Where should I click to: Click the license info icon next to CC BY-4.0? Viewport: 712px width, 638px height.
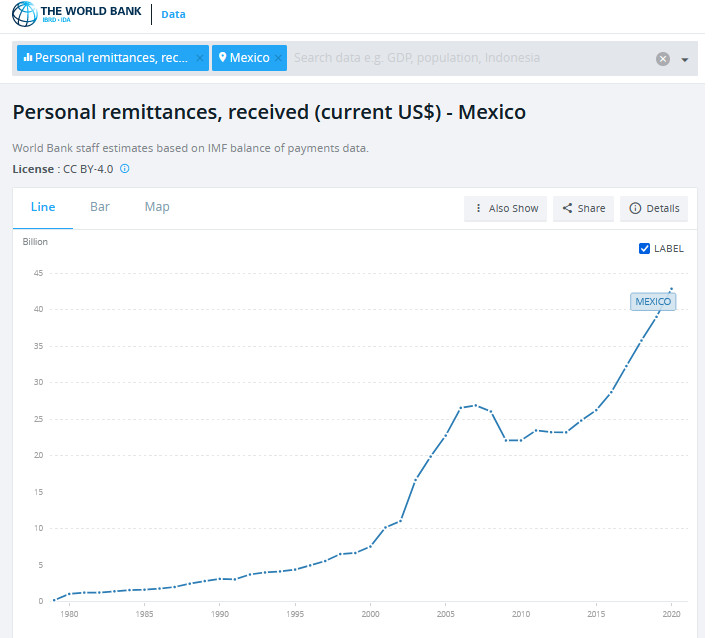[125, 169]
